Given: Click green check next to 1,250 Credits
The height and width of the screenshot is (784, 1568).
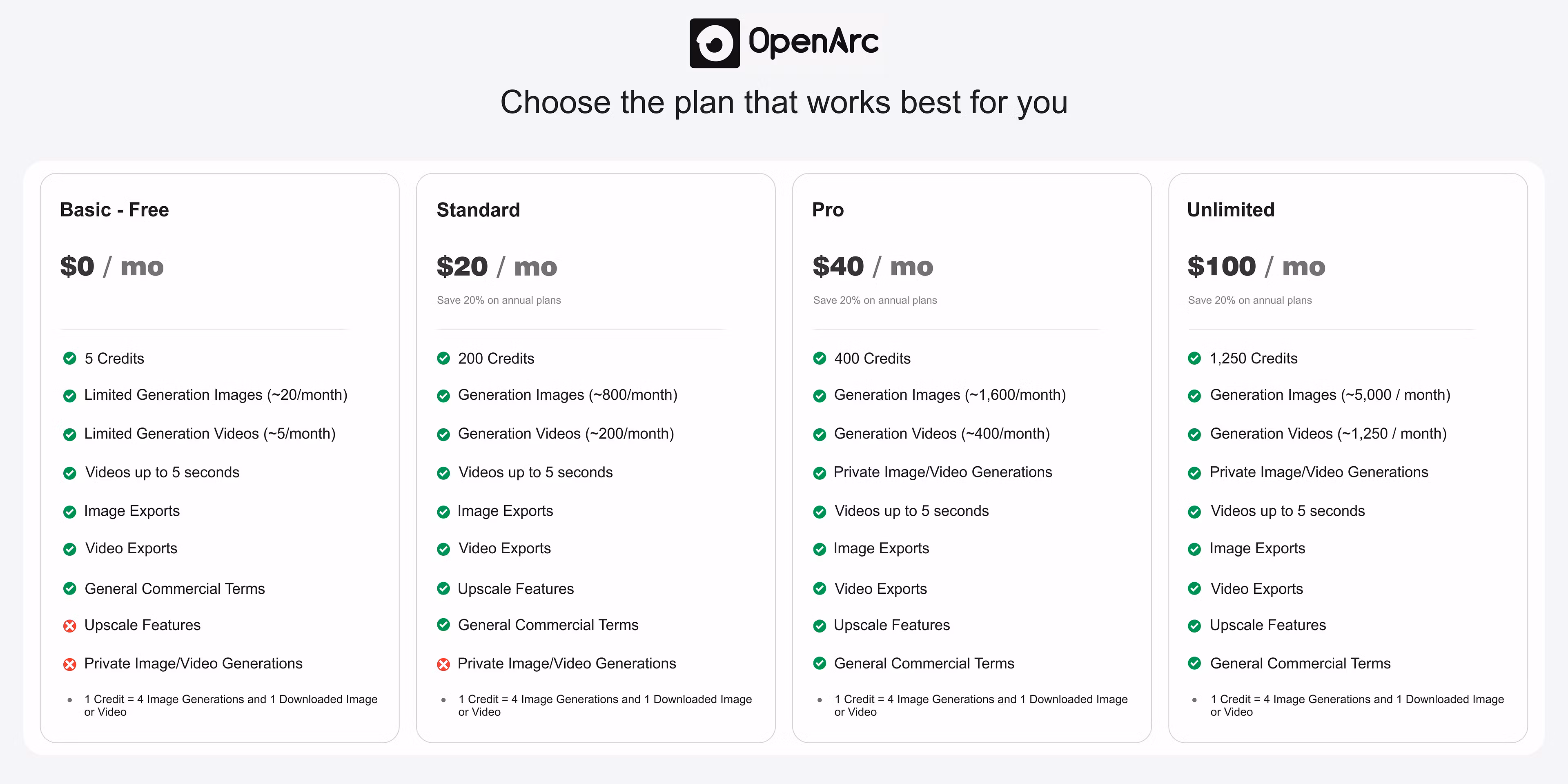Looking at the screenshot, I should point(1195,359).
